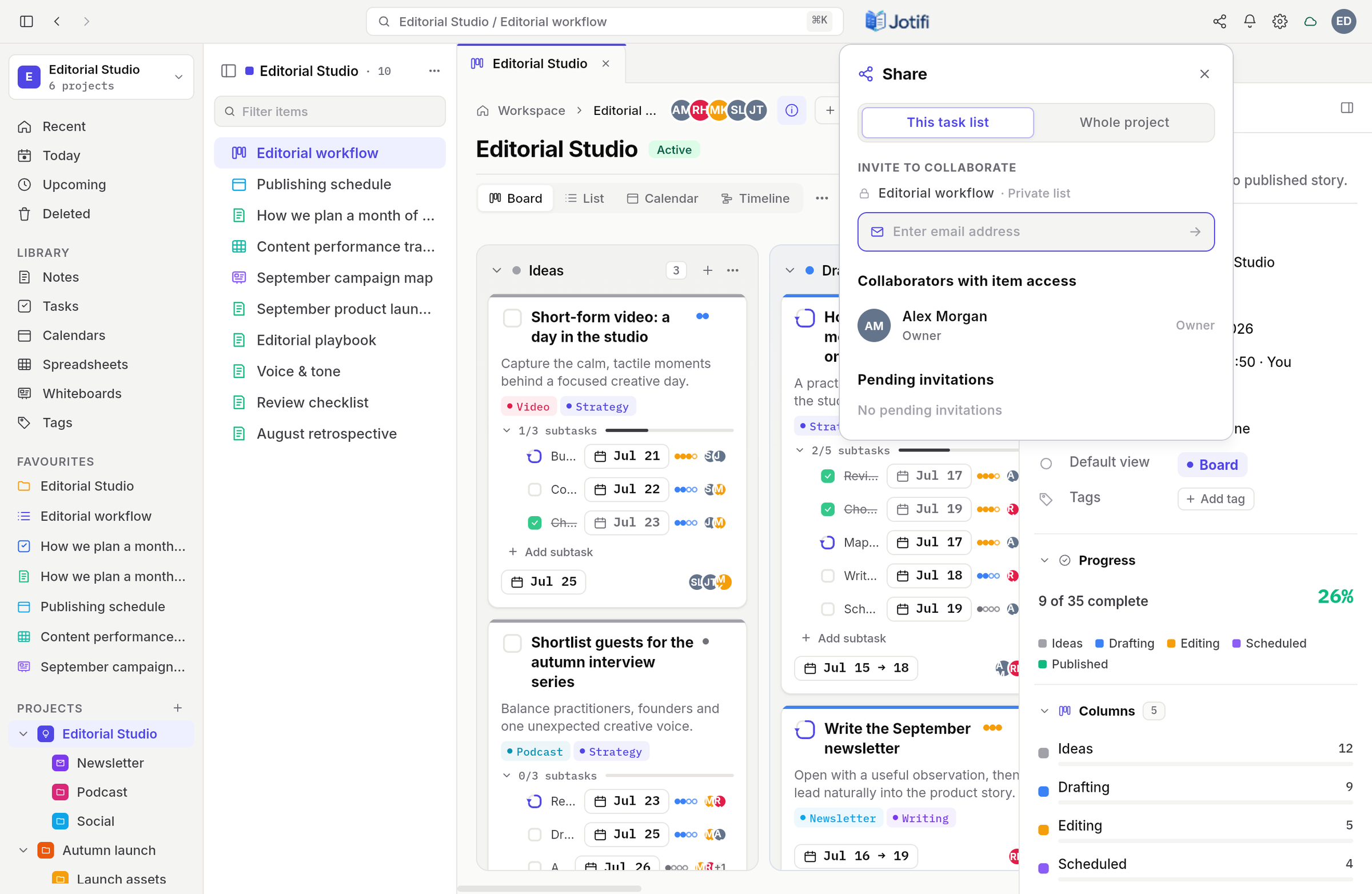Screen dimensions: 1372x894
Task: Open the Tags library
Action: coord(57,422)
